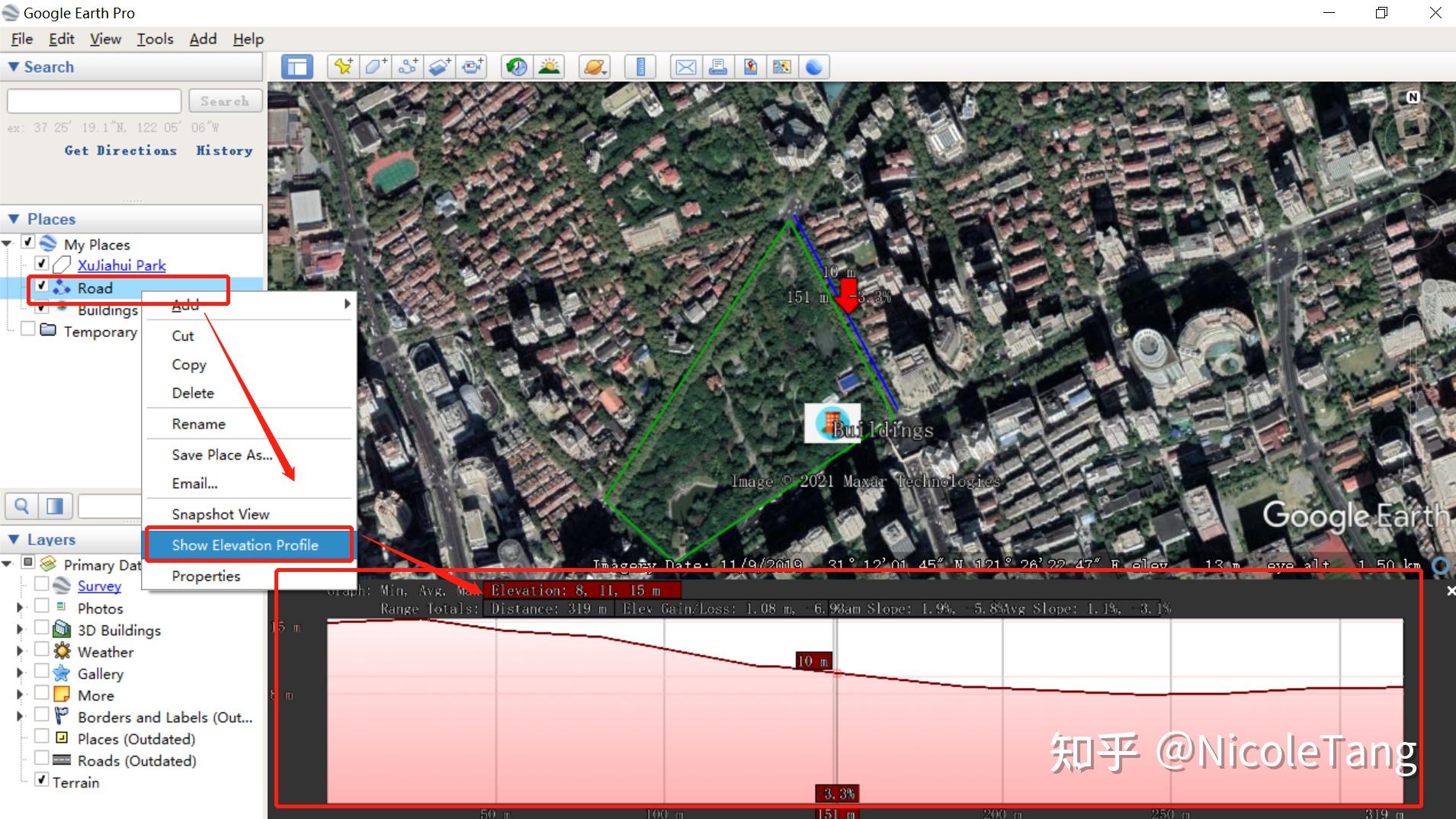Click the -3.3% slope marker on graph
The width and height of the screenshot is (1456, 819).
[x=837, y=793]
